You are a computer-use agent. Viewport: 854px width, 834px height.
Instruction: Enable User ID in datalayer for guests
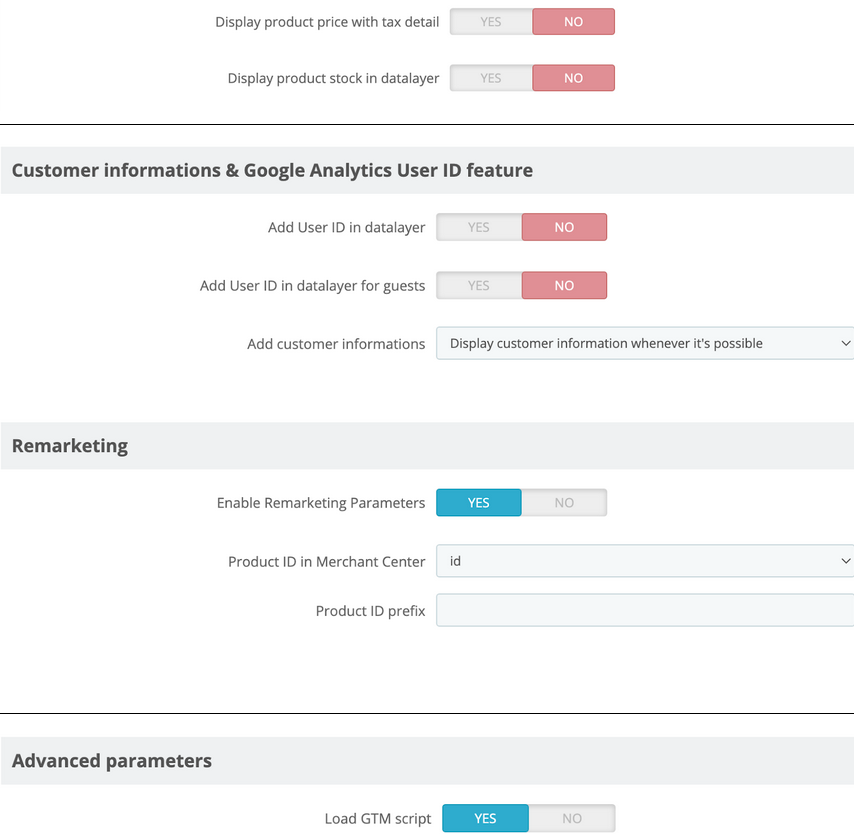(479, 286)
